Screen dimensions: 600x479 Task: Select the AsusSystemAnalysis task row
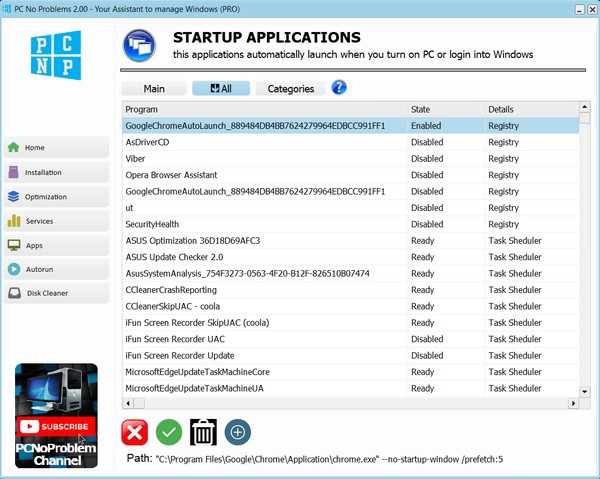tap(351, 274)
